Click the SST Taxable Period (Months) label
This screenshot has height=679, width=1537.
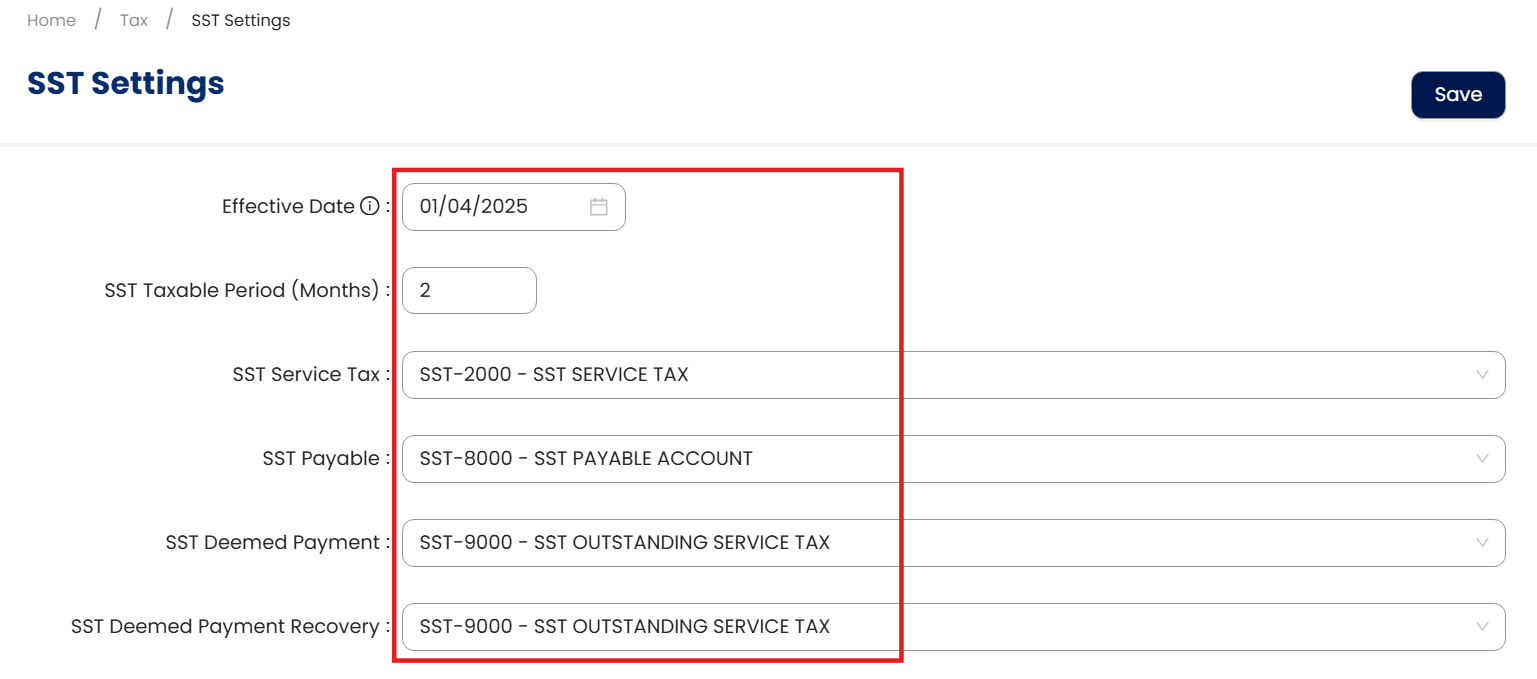tap(243, 291)
